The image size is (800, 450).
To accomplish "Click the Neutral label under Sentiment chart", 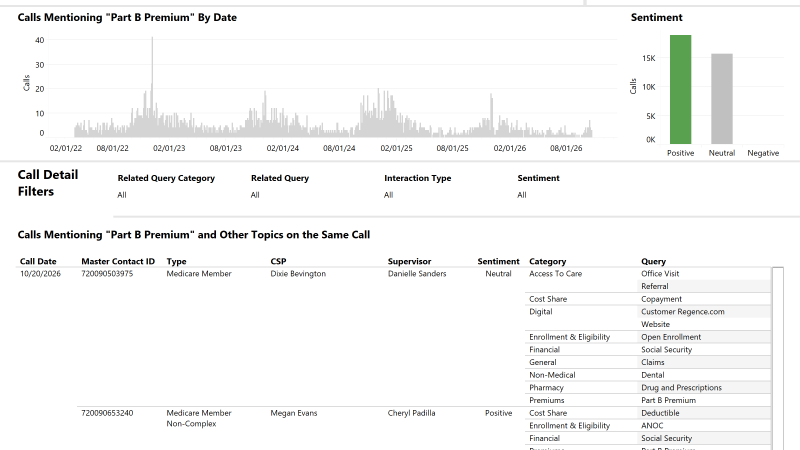I will point(721,153).
